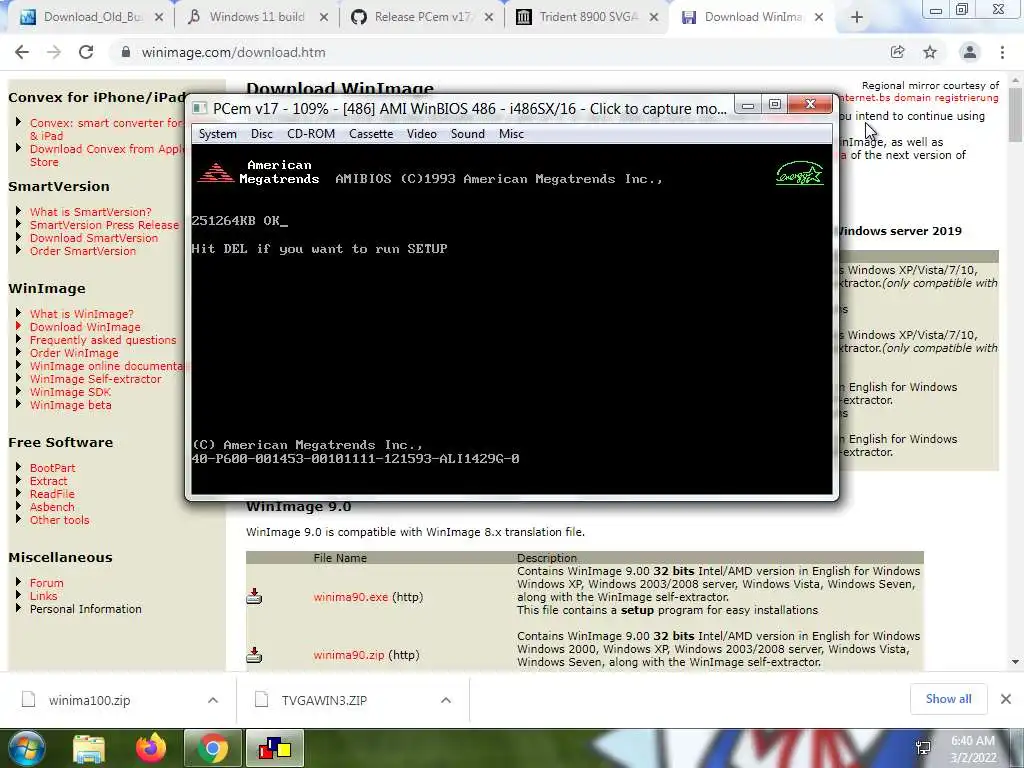Open the CD-ROM menu in PCem
The image size is (1024, 768).
click(x=311, y=134)
